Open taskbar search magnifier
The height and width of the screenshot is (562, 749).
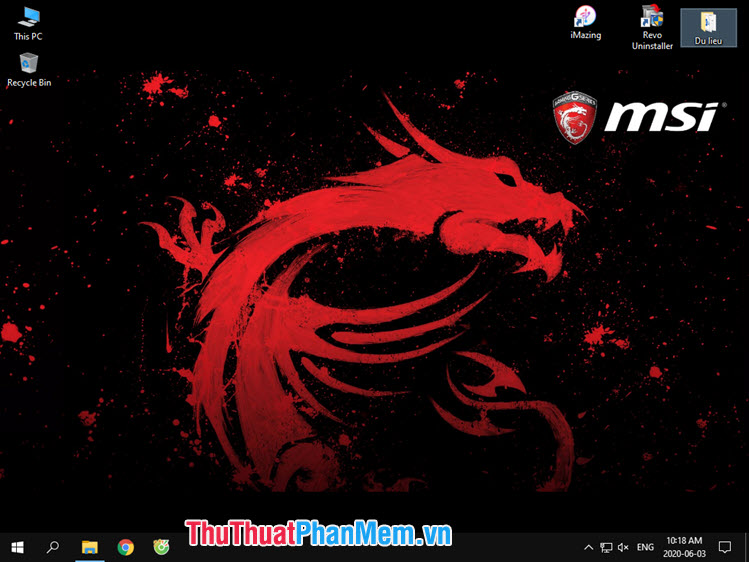tap(53, 547)
